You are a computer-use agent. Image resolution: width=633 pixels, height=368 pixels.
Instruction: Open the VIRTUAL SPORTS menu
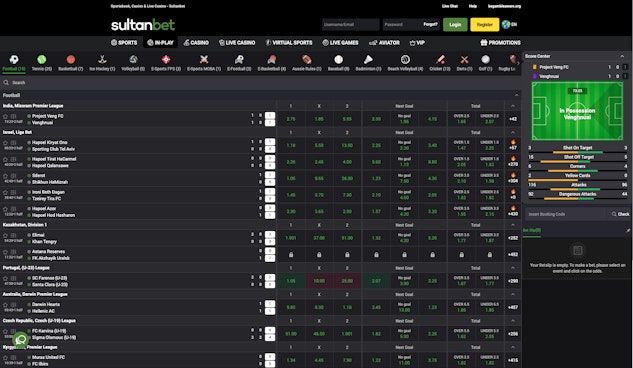(x=289, y=42)
